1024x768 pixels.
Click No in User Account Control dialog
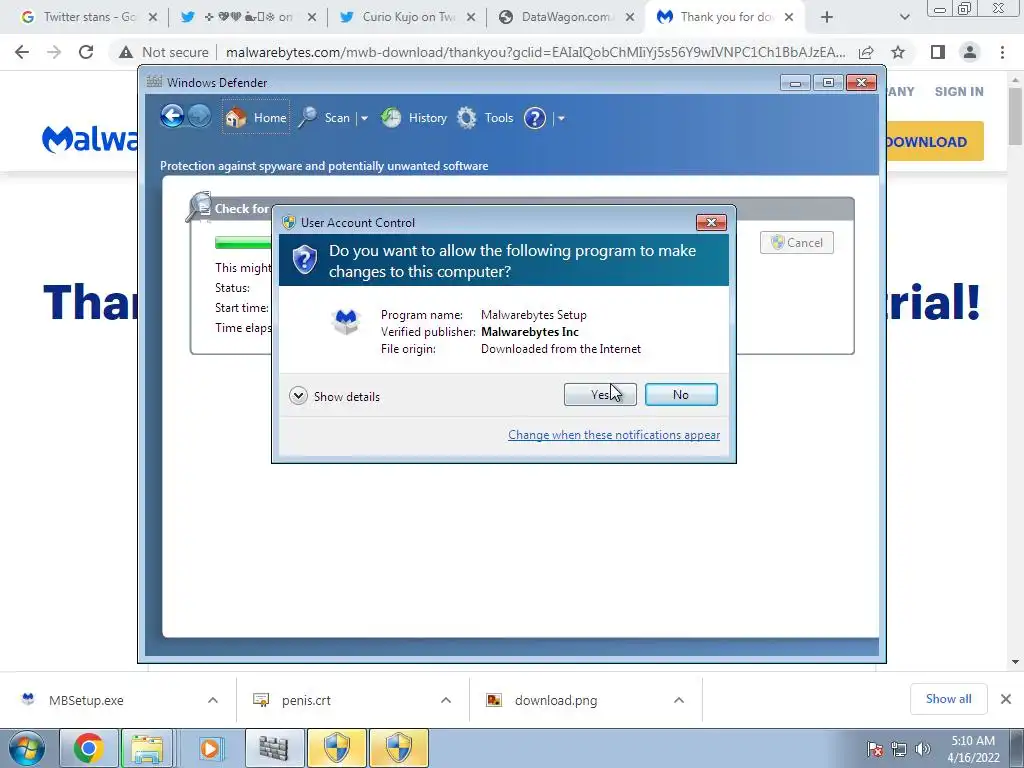coord(680,394)
